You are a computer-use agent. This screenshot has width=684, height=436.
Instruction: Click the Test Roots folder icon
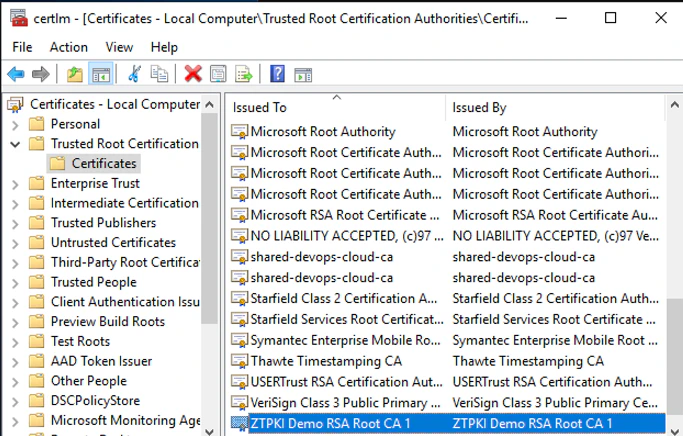coord(37,341)
